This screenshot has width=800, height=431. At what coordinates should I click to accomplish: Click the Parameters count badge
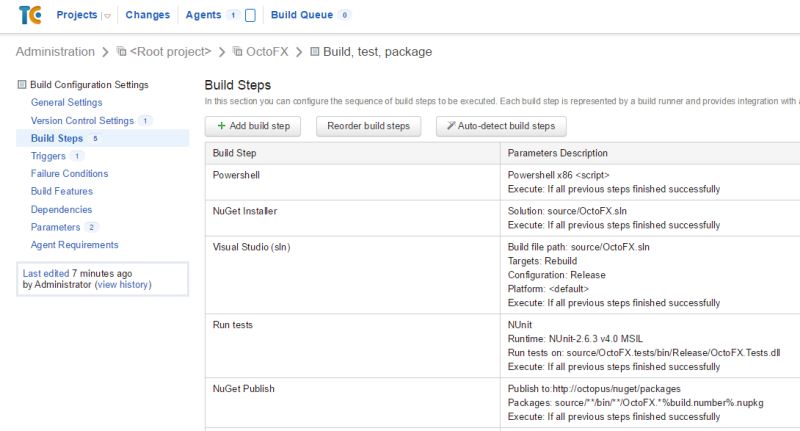click(92, 227)
